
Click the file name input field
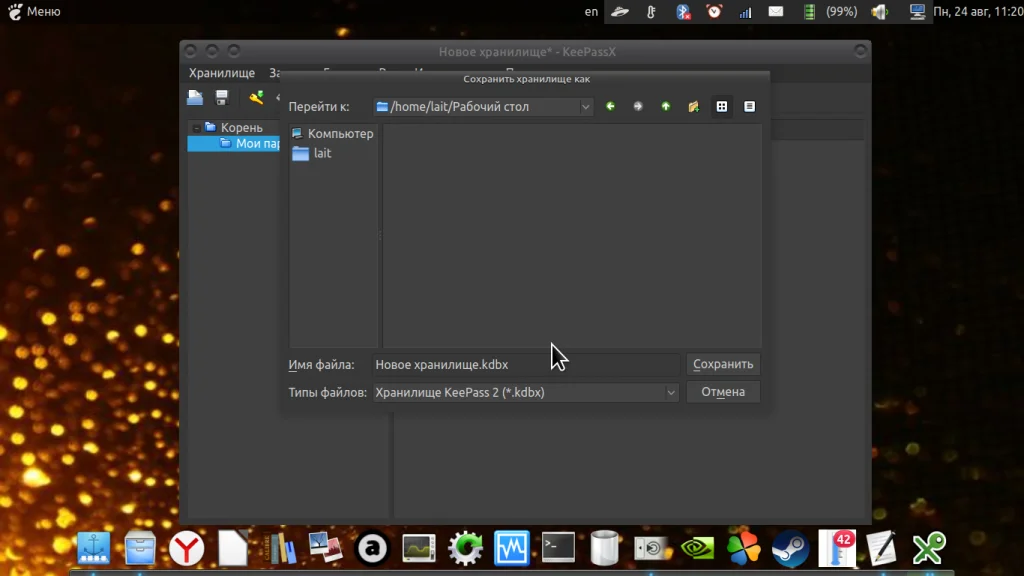pos(526,364)
